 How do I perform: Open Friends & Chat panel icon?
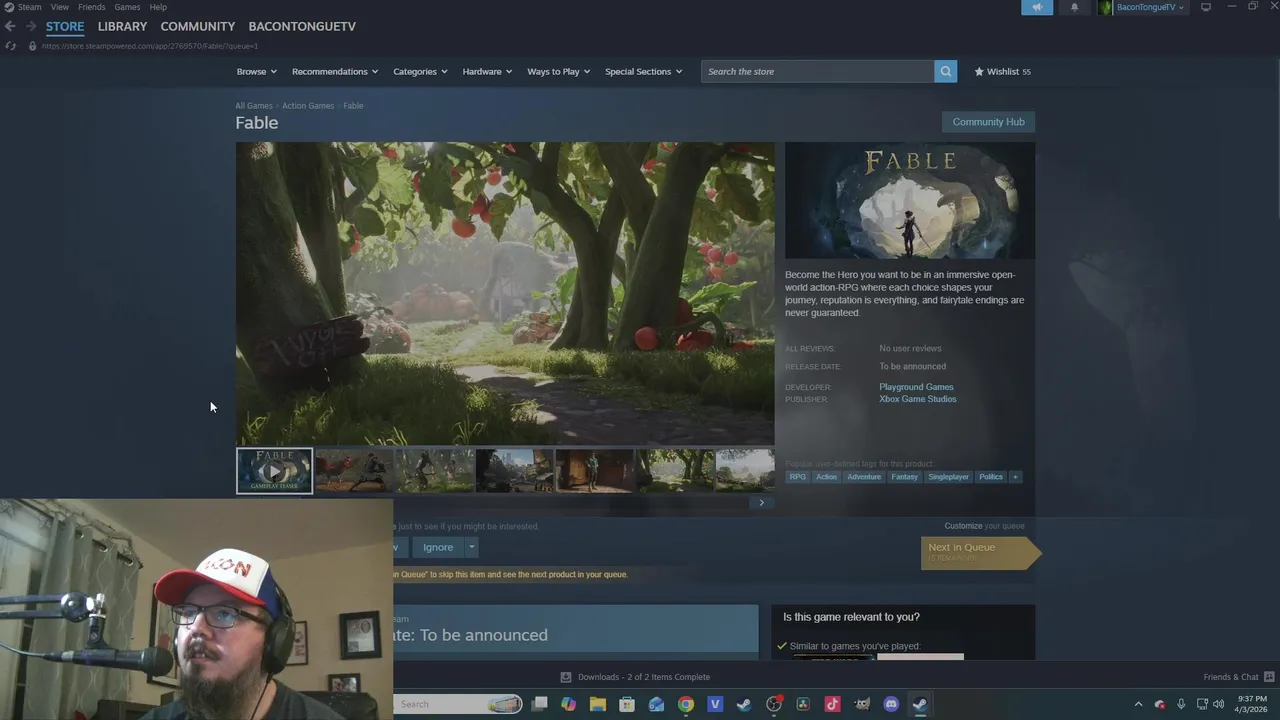pos(1269,677)
